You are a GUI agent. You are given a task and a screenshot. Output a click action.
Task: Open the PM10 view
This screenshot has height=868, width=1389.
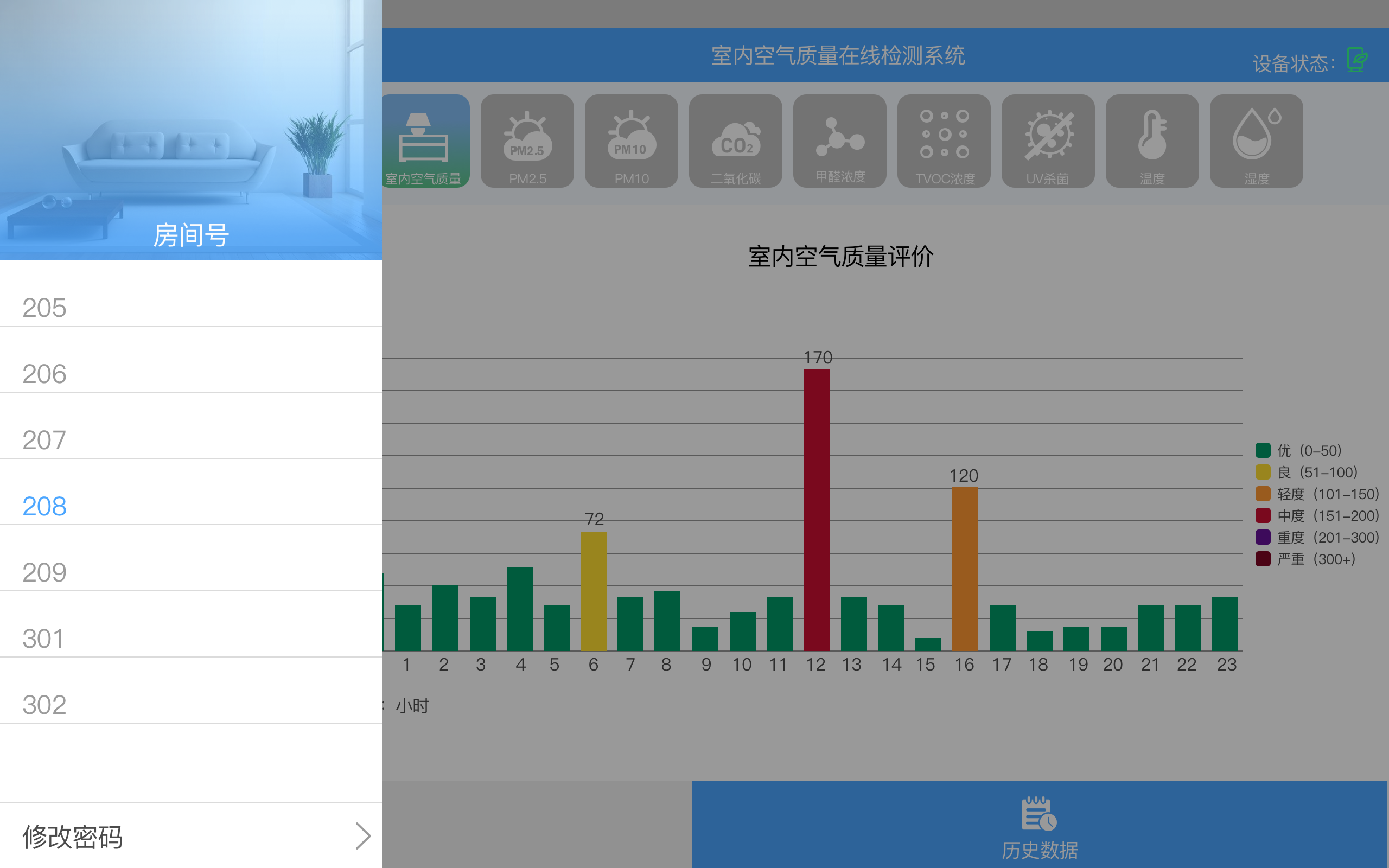point(631,141)
